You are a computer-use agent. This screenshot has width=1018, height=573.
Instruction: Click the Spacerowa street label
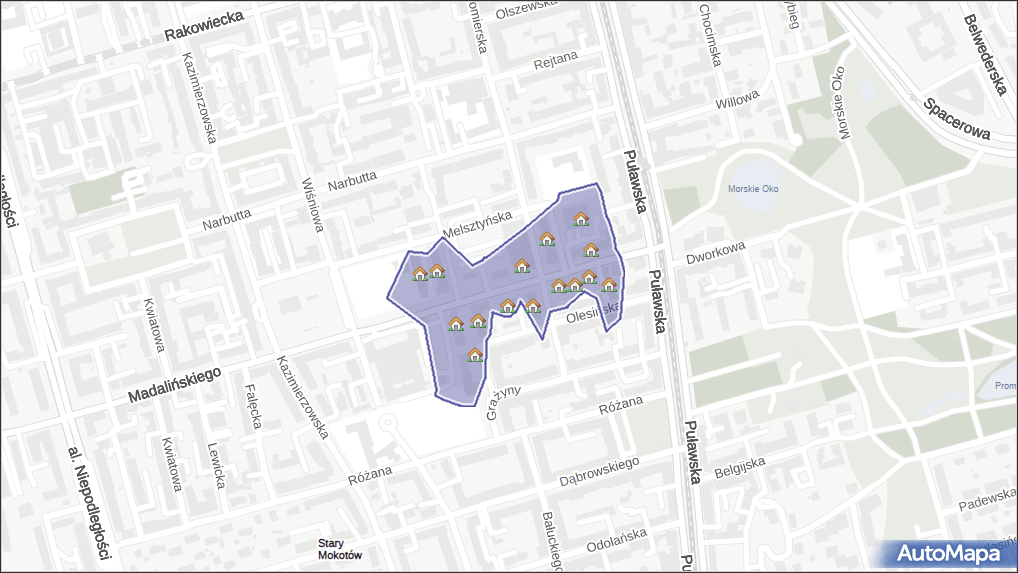tap(958, 119)
